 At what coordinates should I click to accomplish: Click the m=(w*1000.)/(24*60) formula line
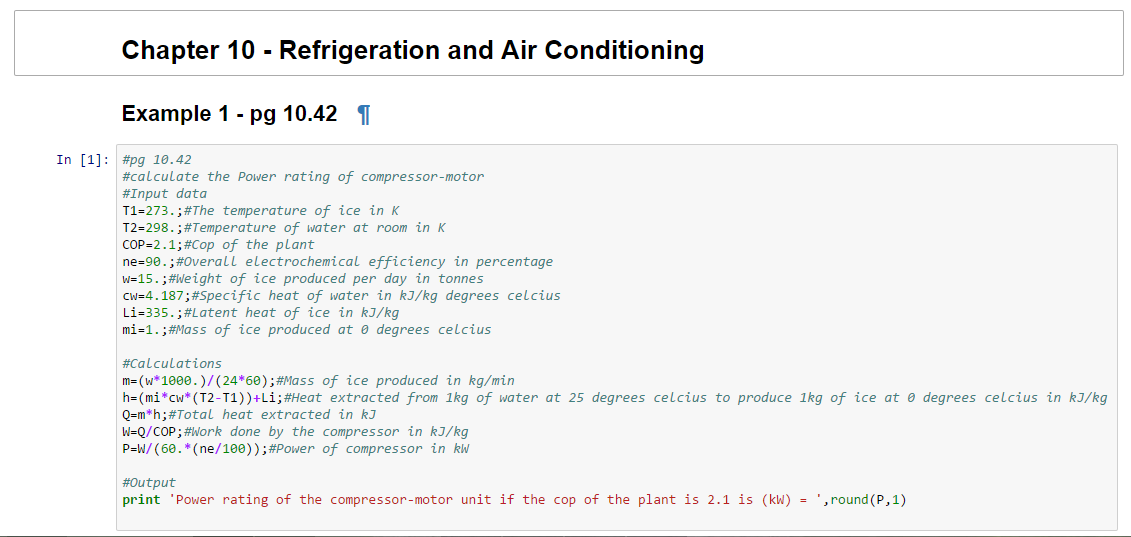318,380
